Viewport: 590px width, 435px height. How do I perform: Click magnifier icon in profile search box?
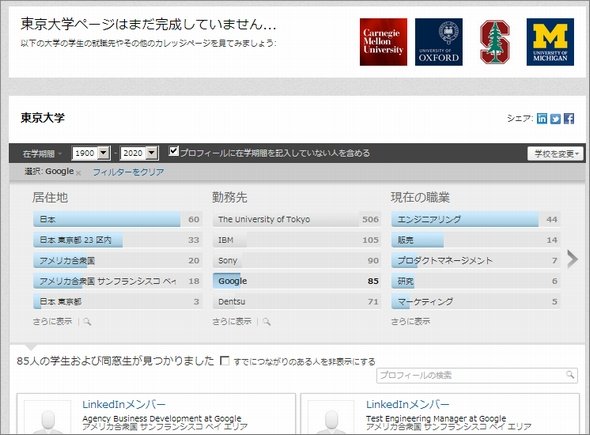pyautogui.click(x=570, y=375)
